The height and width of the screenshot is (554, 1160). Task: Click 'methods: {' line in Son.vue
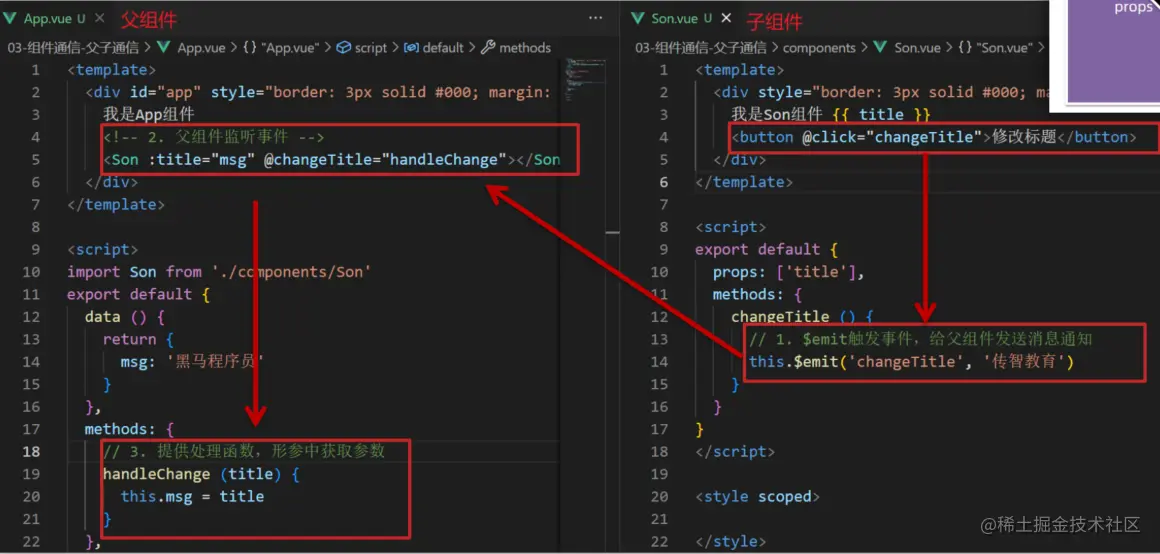[x=758, y=294]
